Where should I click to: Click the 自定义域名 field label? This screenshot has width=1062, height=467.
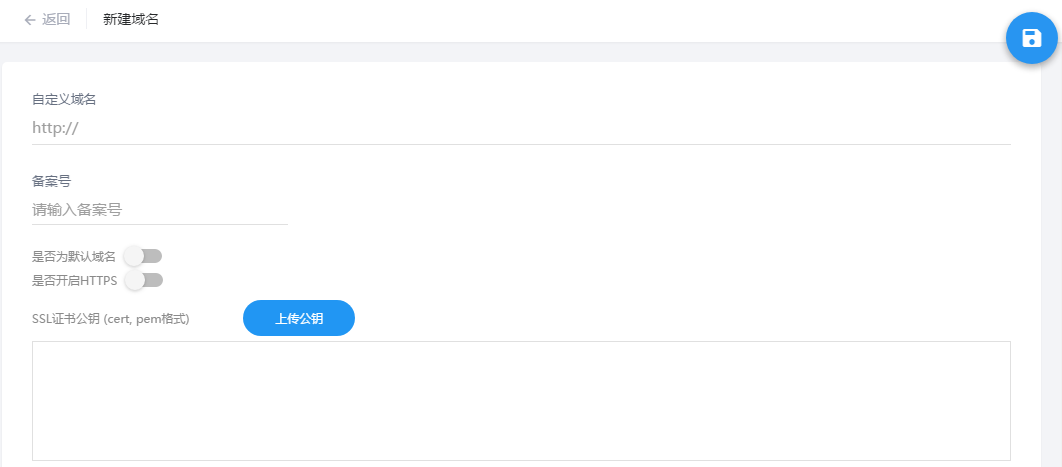click(64, 99)
